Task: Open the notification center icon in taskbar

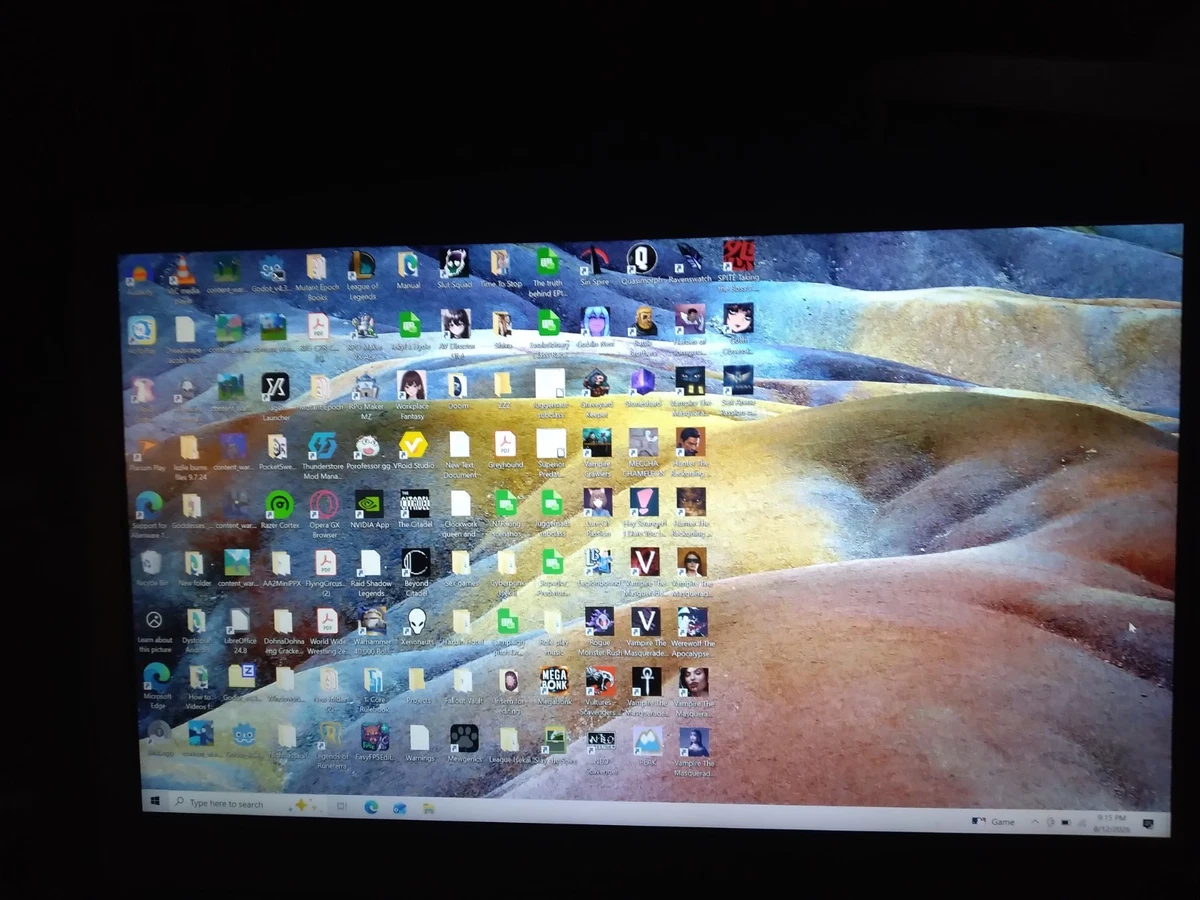Action: point(1148,823)
